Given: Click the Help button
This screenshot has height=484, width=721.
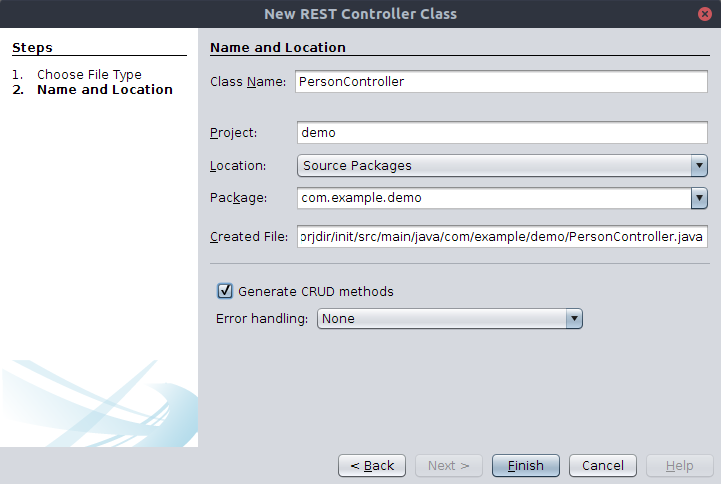Looking at the screenshot, I should 680,466.
